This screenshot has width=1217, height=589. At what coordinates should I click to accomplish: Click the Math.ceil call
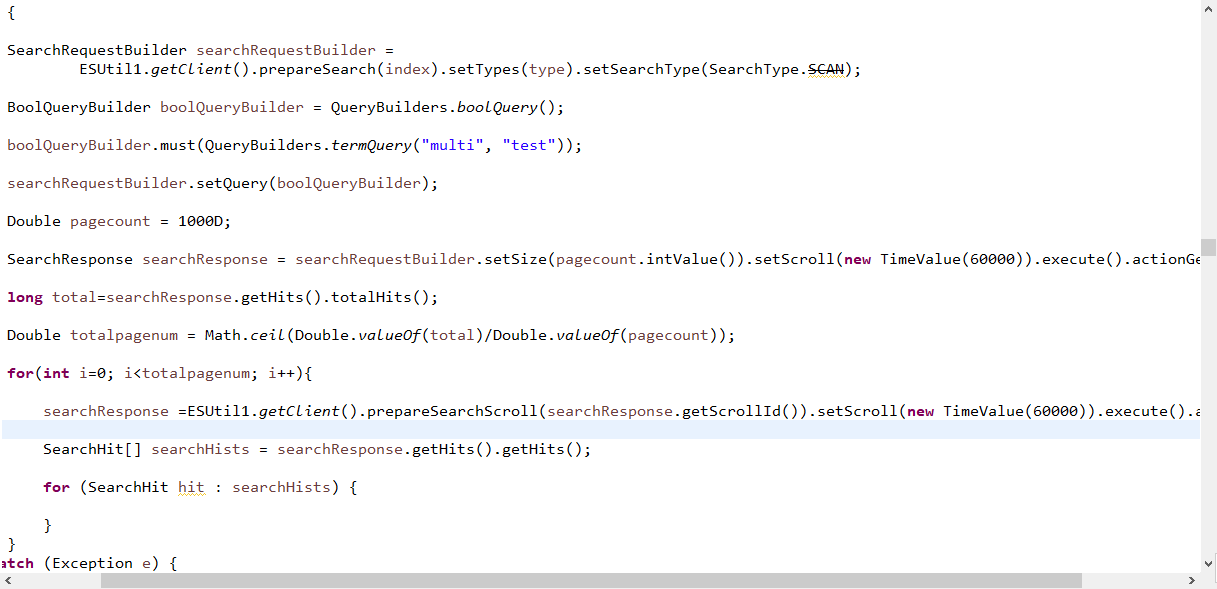[246, 335]
